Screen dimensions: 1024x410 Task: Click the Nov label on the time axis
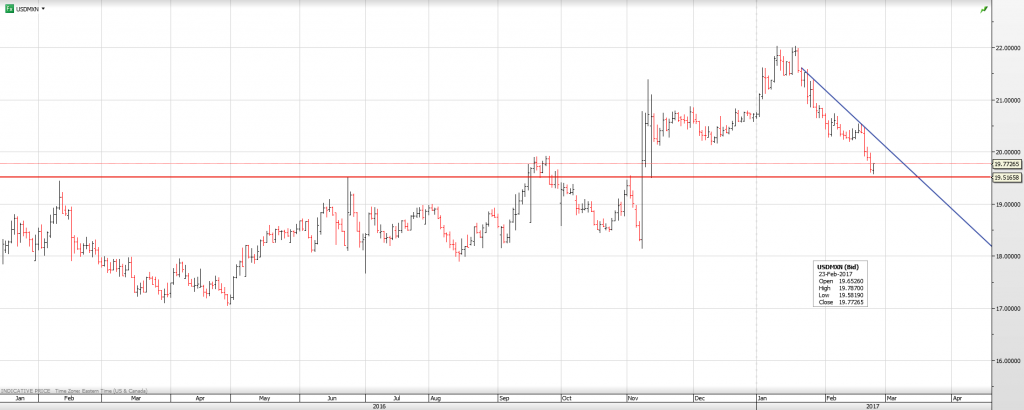[632, 397]
